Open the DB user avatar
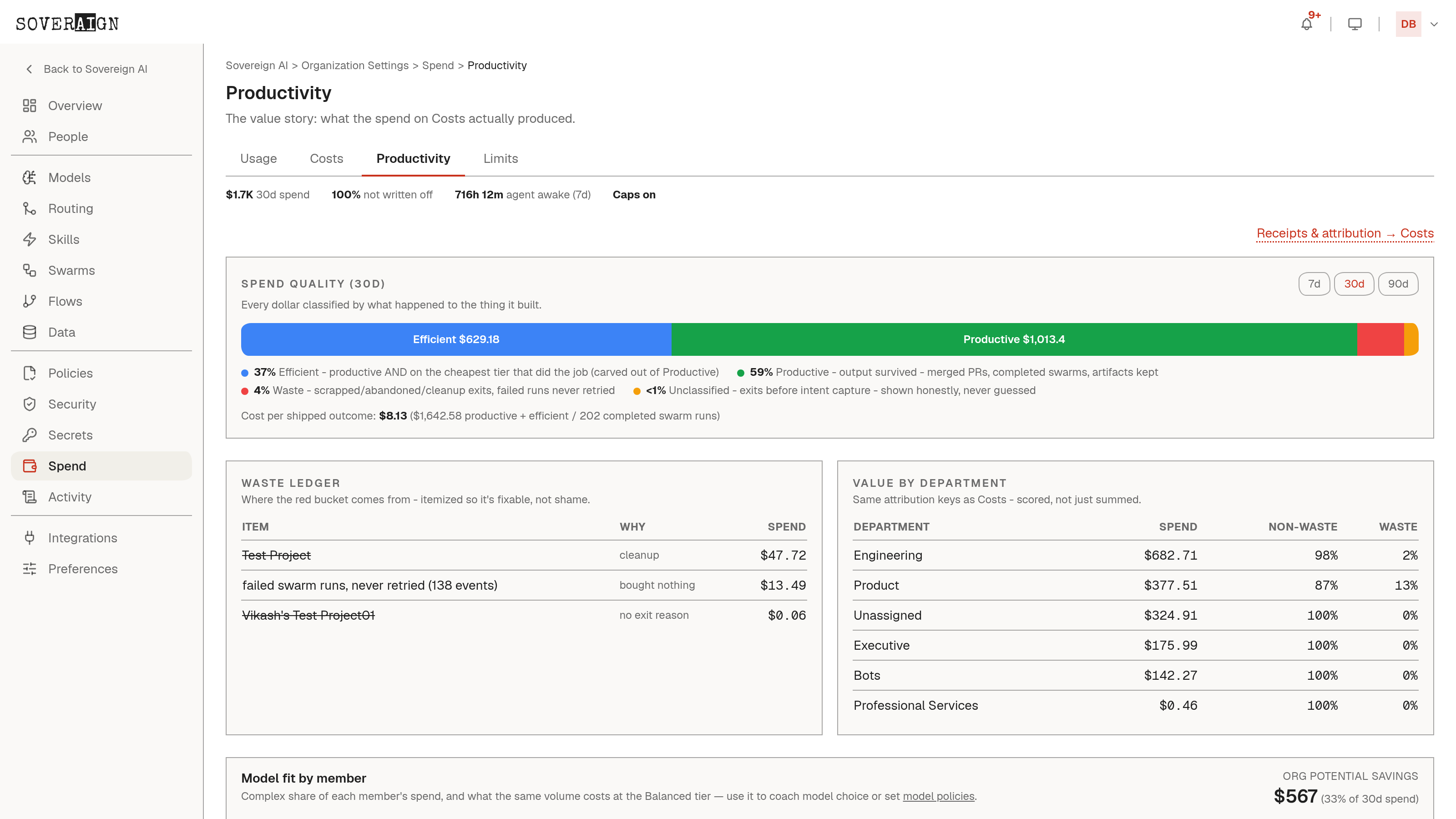 click(1408, 24)
